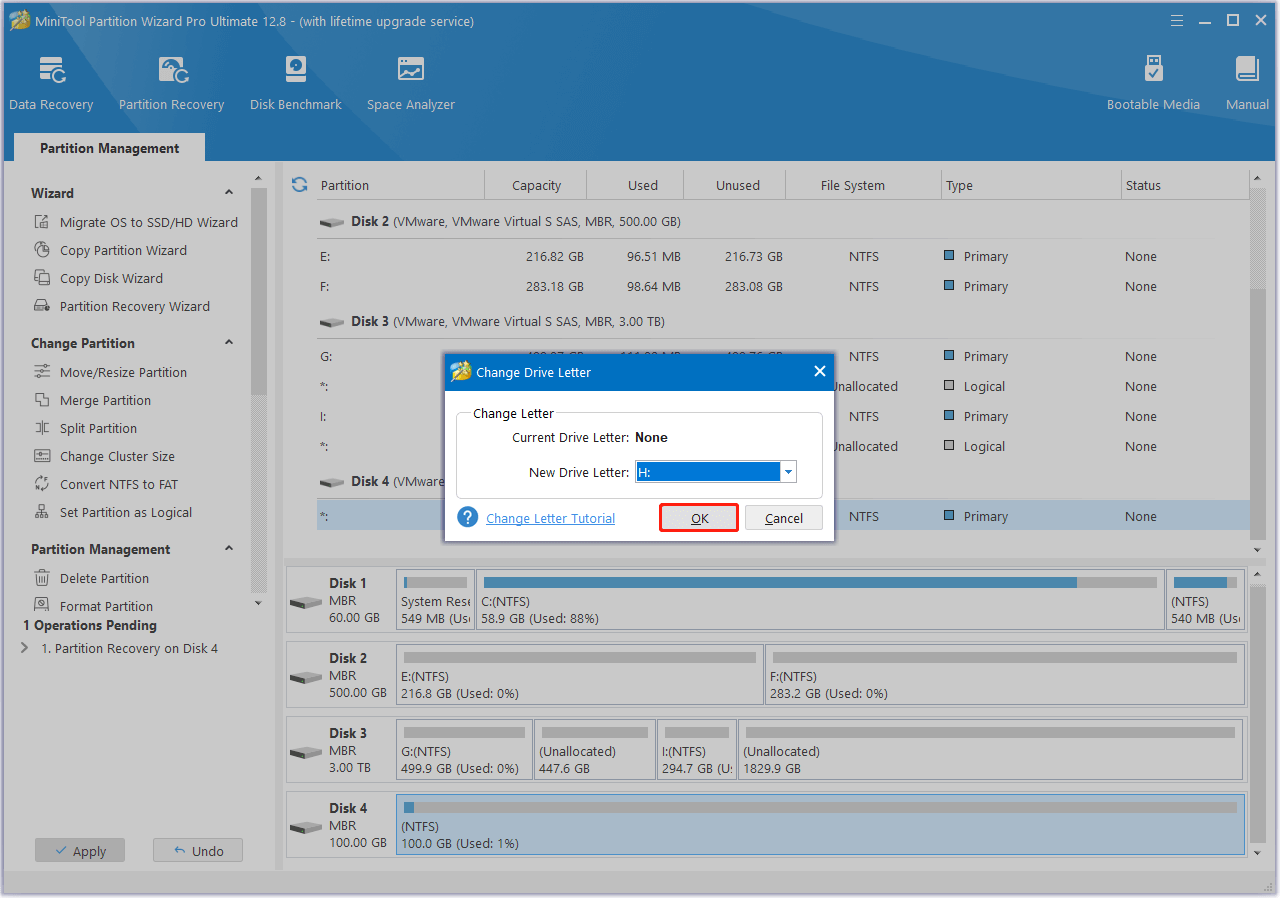Click the Copy Partition Wizard icon

[42, 250]
